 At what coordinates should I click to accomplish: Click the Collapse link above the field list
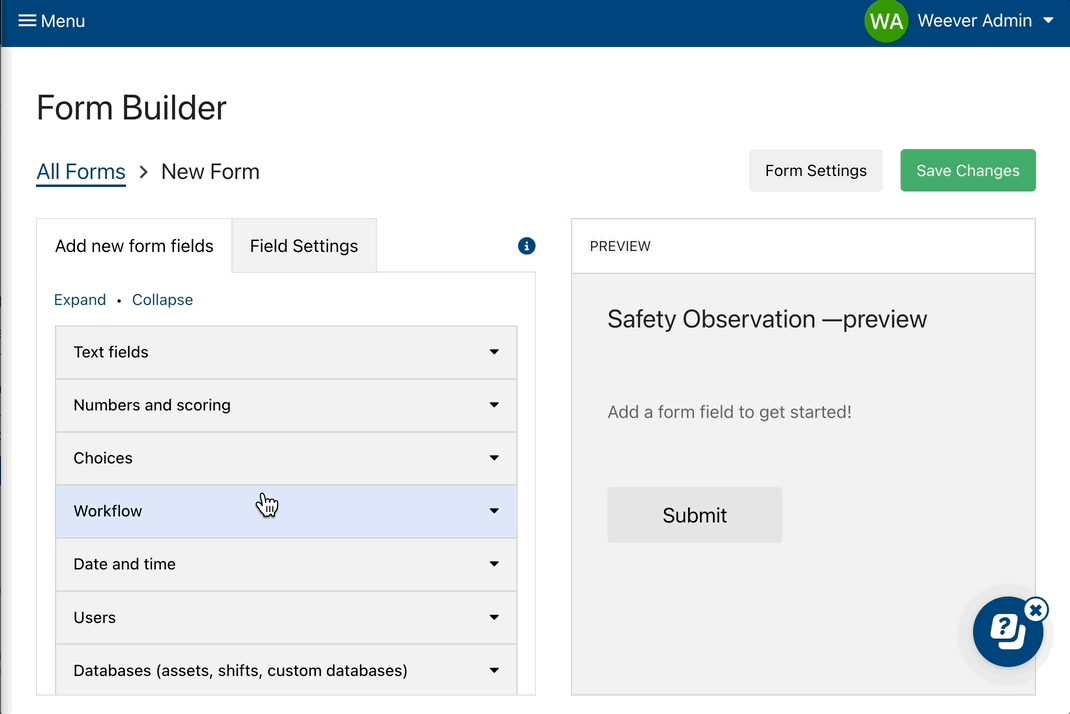click(x=162, y=299)
